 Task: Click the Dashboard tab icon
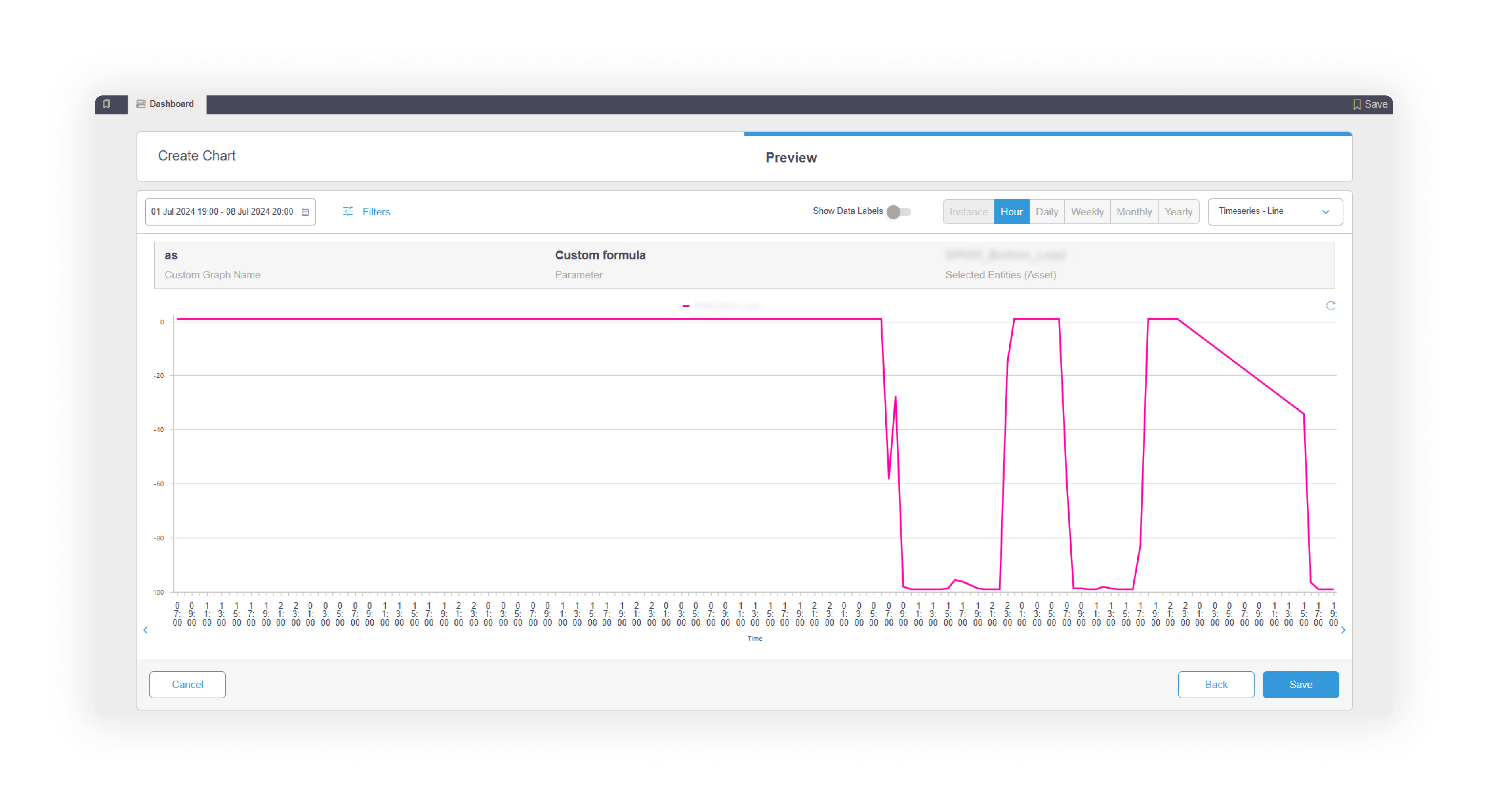[141, 104]
